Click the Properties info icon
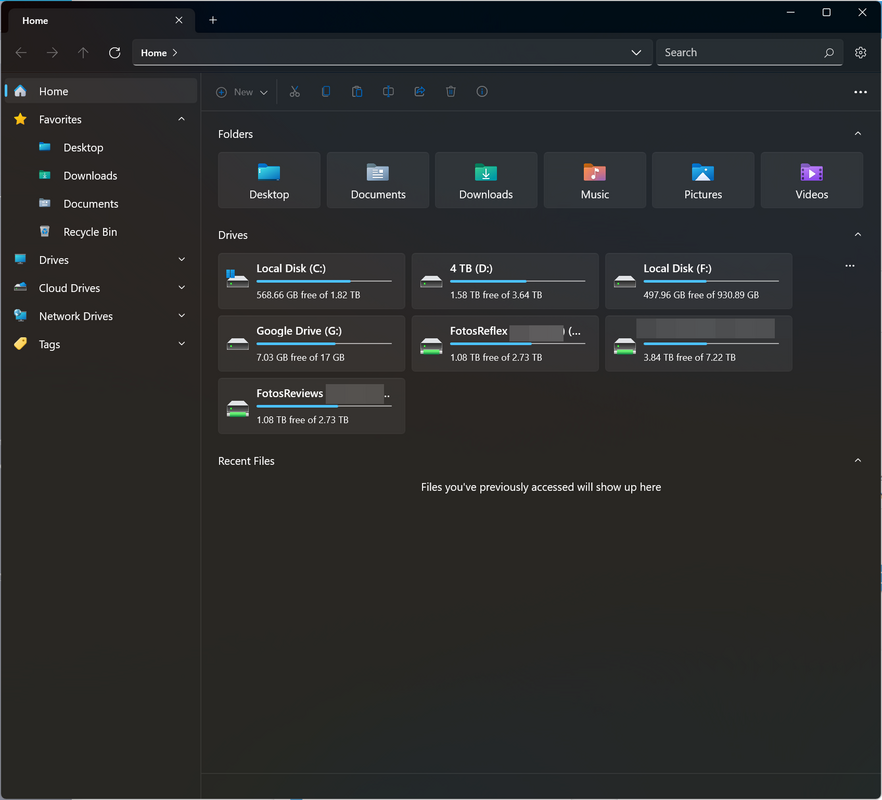This screenshot has height=800, width=882. pos(482,92)
